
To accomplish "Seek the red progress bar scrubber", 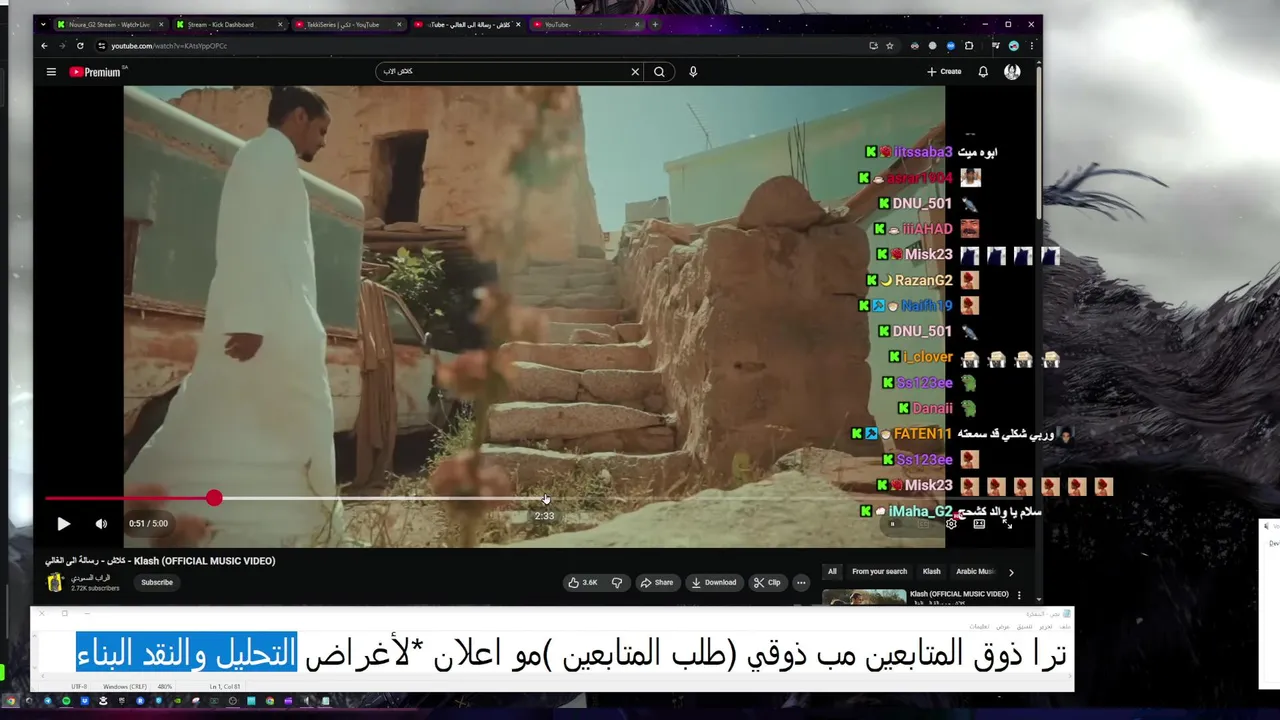I will pyautogui.click(x=214, y=498).
